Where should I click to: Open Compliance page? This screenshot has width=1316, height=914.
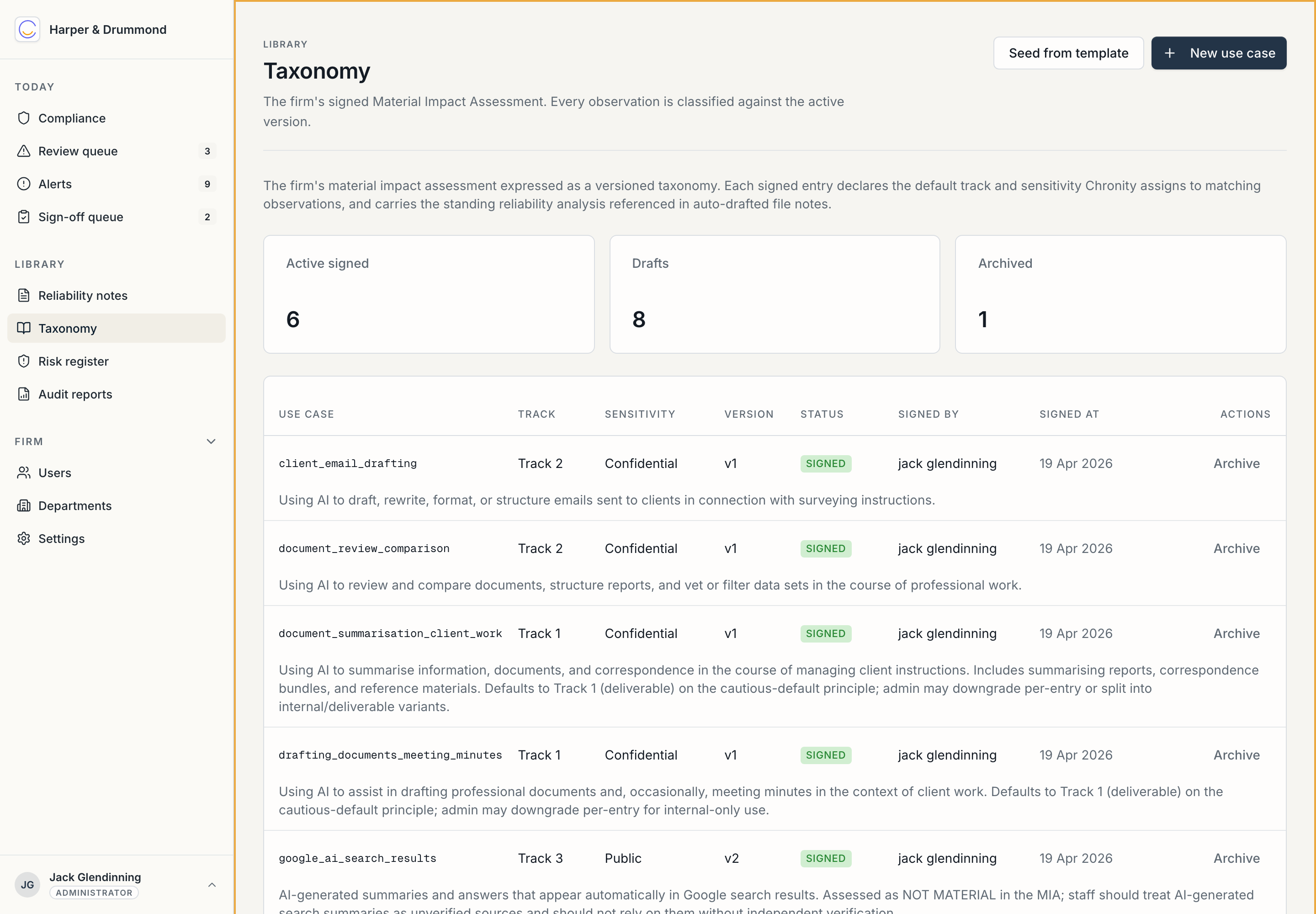coord(116,118)
